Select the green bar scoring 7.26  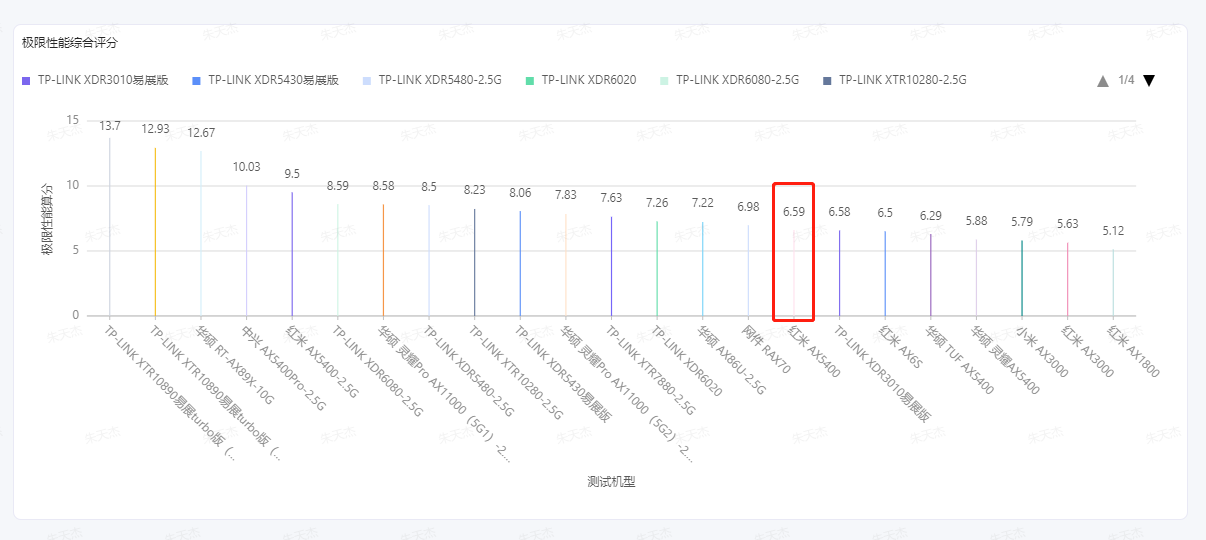pos(657,269)
